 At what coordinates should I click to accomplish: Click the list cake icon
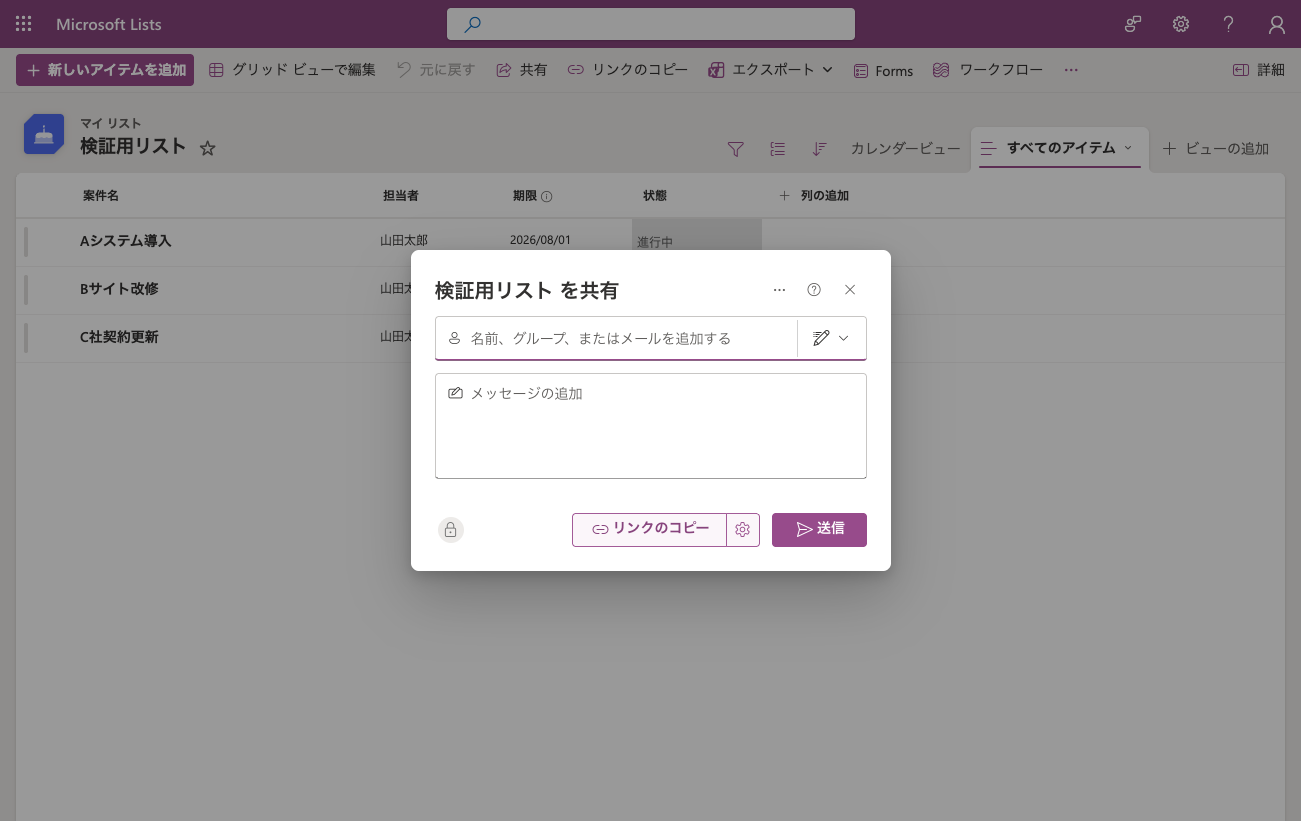click(x=44, y=134)
